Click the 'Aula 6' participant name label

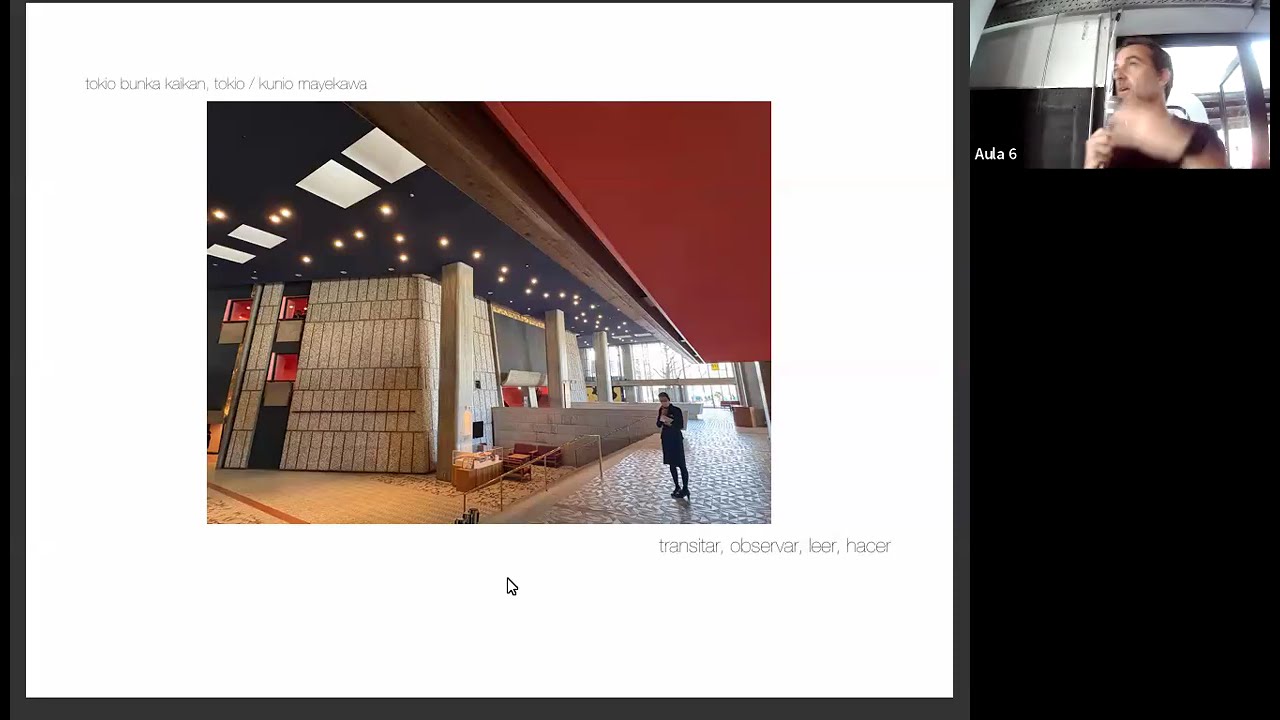996,154
